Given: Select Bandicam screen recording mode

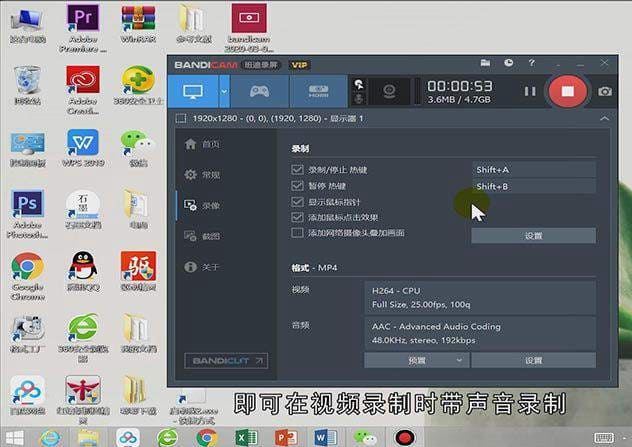Looking at the screenshot, I should [x=193, y=91].
